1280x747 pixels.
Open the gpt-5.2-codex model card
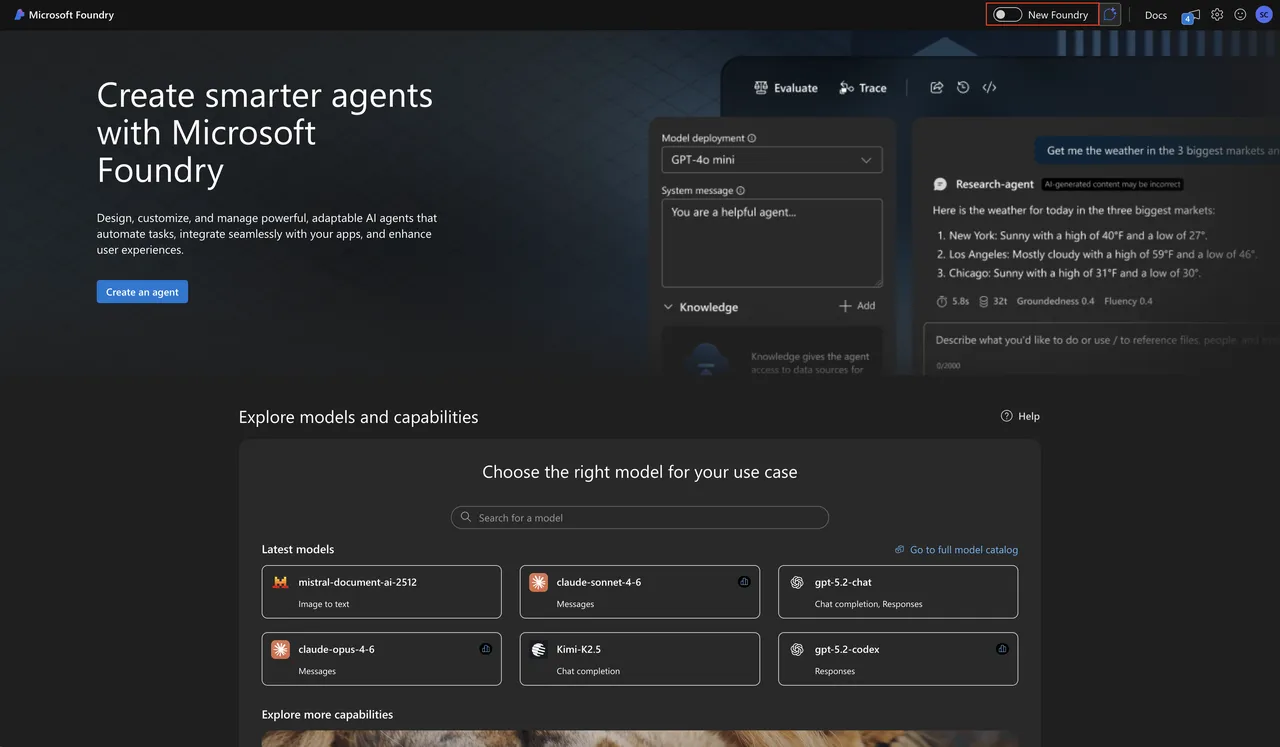coord(898,659)
